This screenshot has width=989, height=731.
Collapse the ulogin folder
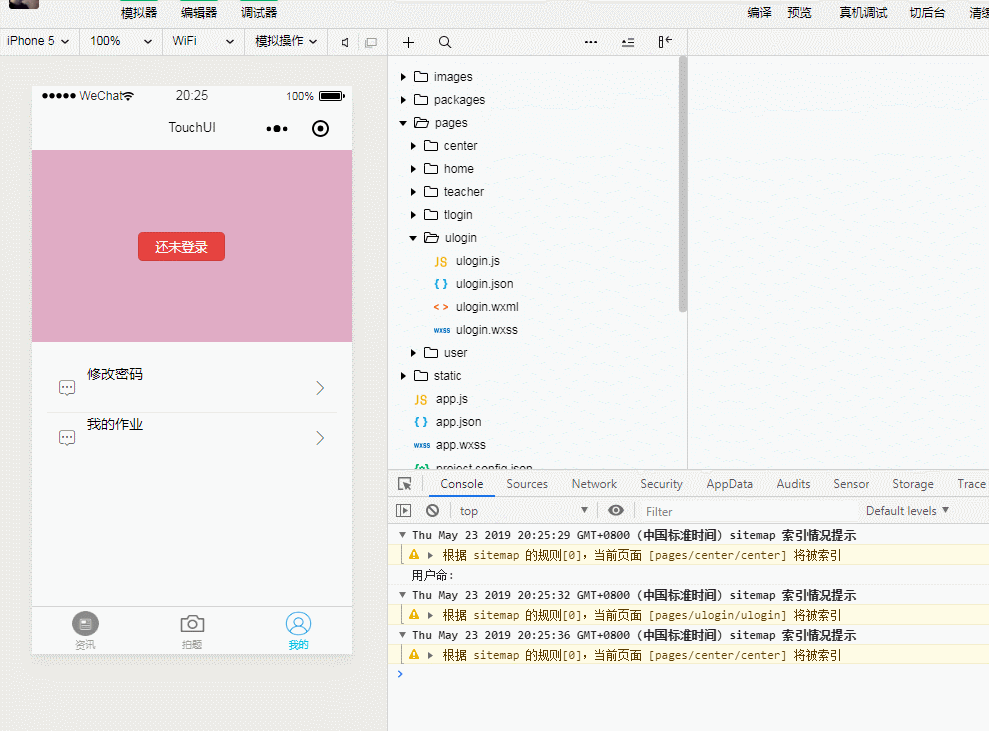pyautogui.click(x=414, y=238)
